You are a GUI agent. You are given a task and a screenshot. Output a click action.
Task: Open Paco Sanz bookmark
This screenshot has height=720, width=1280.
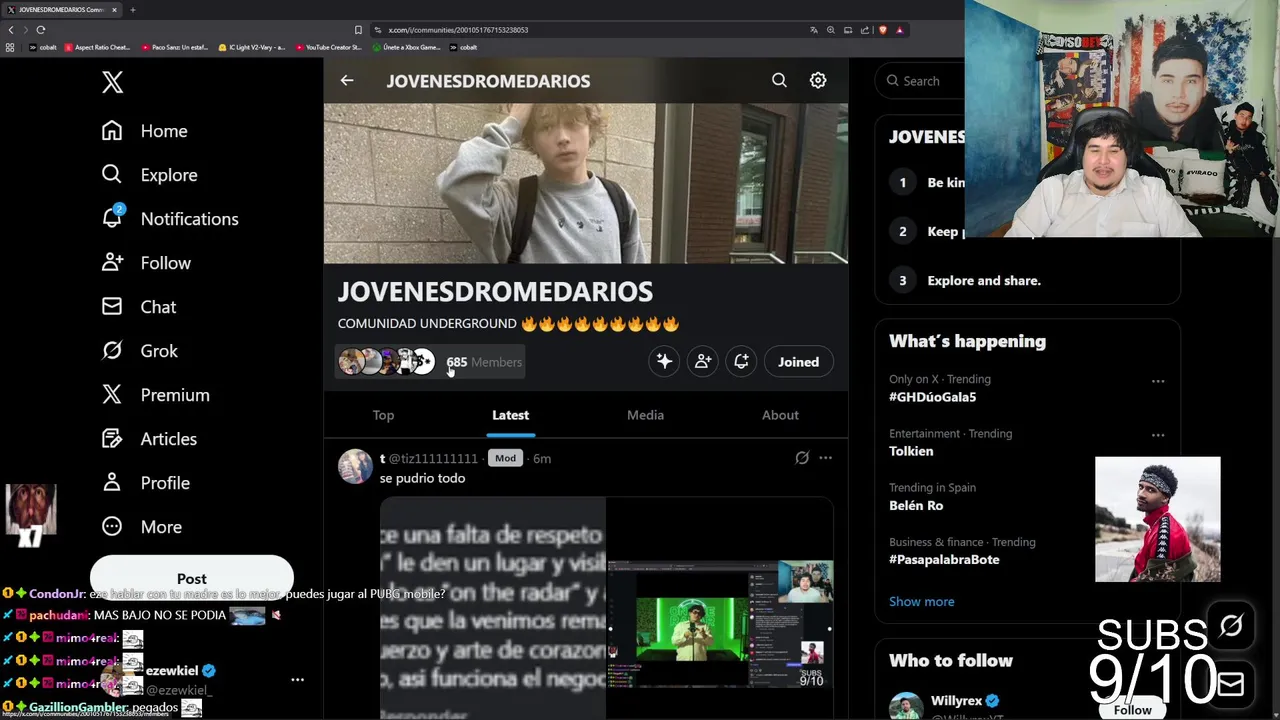pyautogui.click(x=175, y=47)
